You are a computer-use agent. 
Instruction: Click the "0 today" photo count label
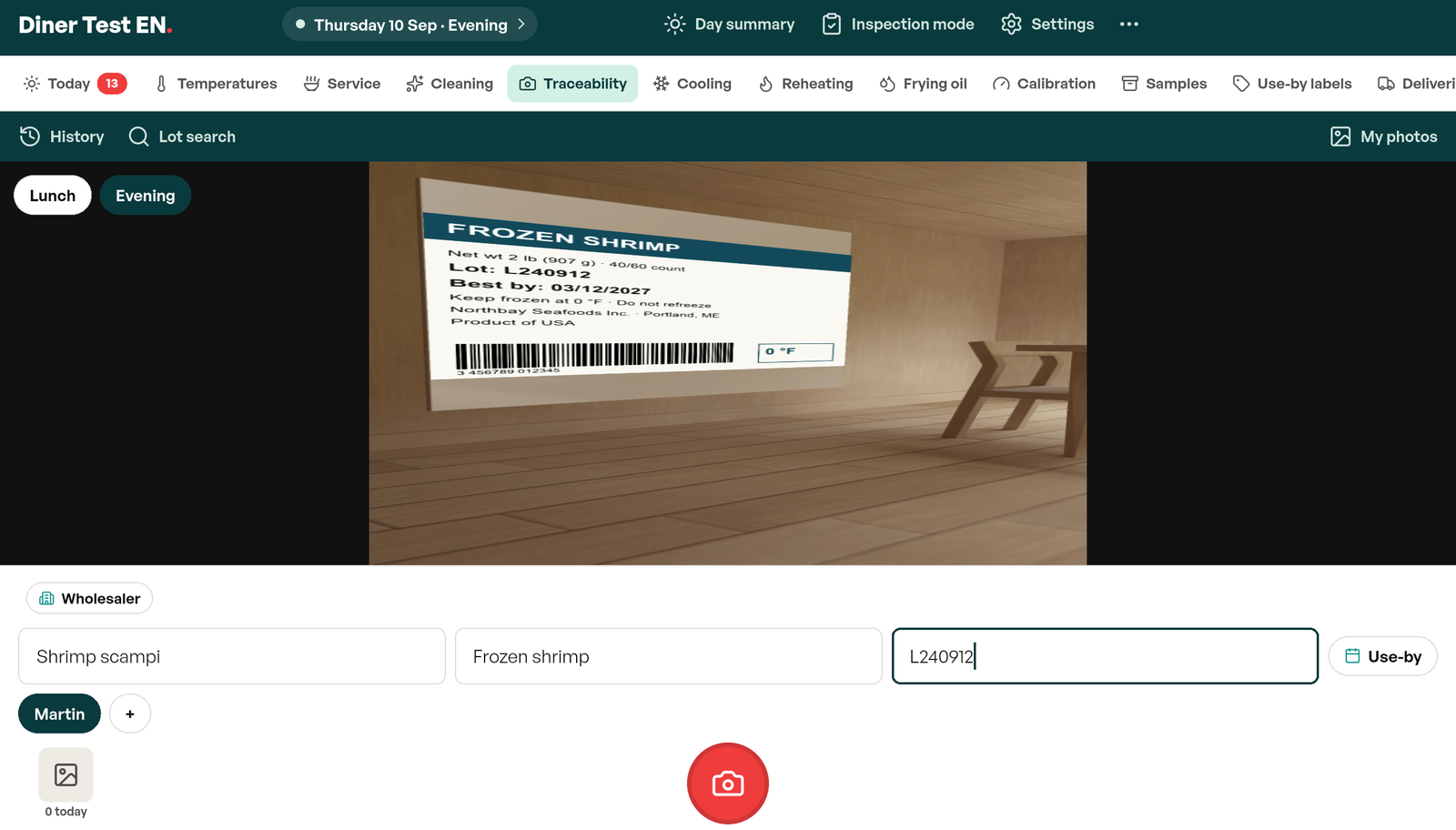[66, 812]
